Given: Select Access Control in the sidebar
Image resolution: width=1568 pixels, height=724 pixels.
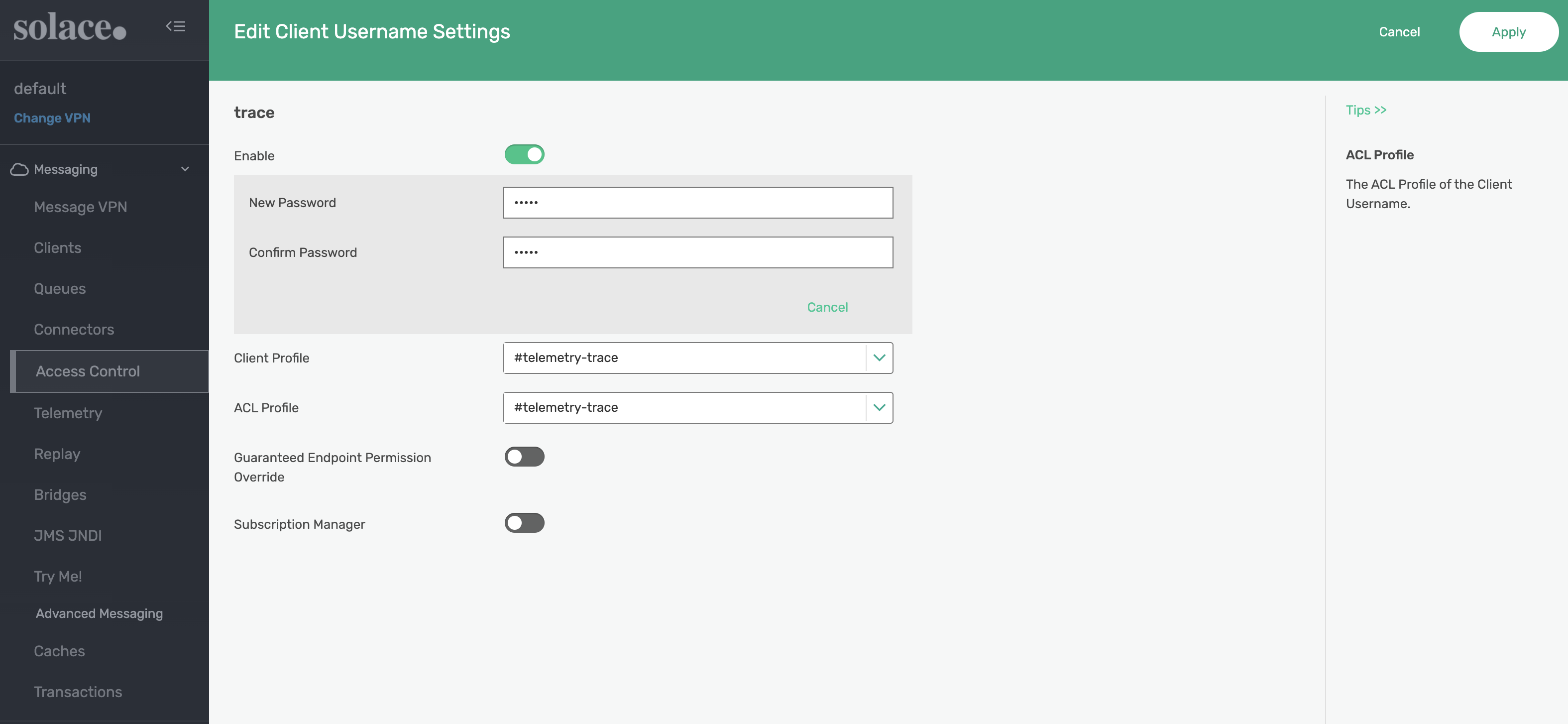Looking at the screenshot, I should coord(88,371).
